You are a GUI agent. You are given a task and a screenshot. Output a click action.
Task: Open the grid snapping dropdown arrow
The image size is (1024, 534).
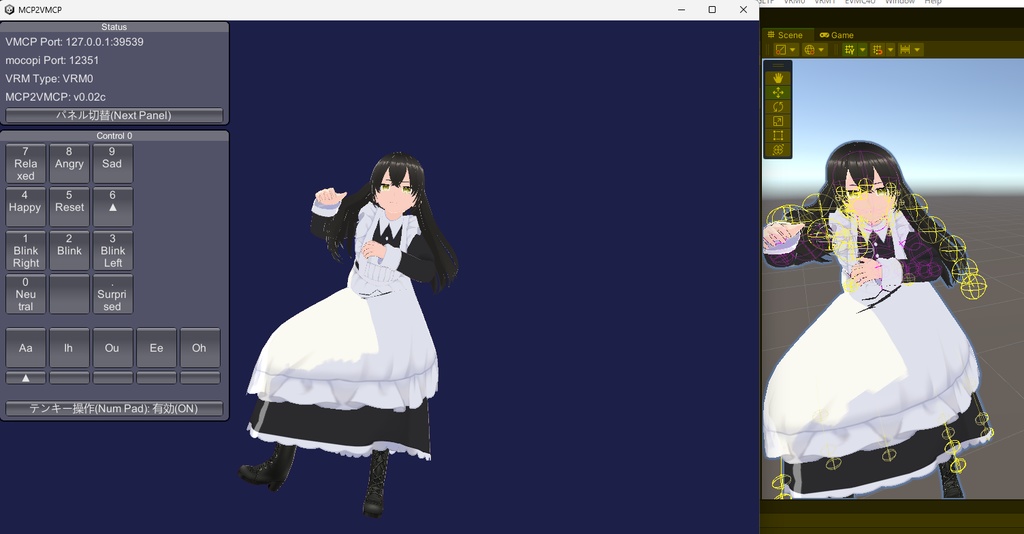(890, 50)
